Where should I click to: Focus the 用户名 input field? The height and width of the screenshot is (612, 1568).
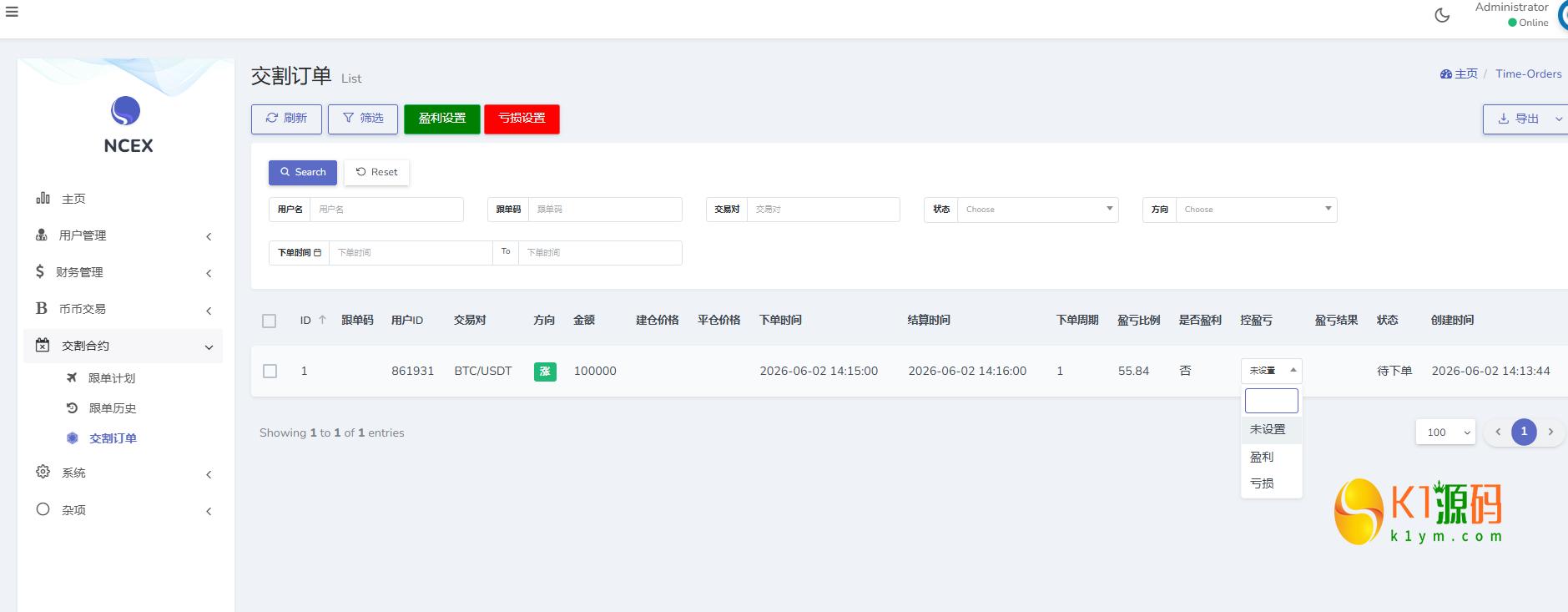pyautogui.click(x=386, y=210)
